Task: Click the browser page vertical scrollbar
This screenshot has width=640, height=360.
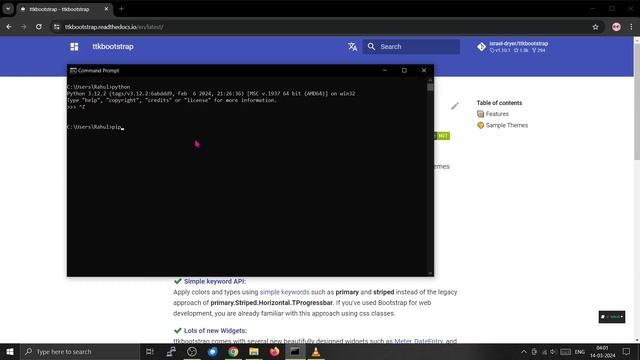Action: click(x=637, y=102)
